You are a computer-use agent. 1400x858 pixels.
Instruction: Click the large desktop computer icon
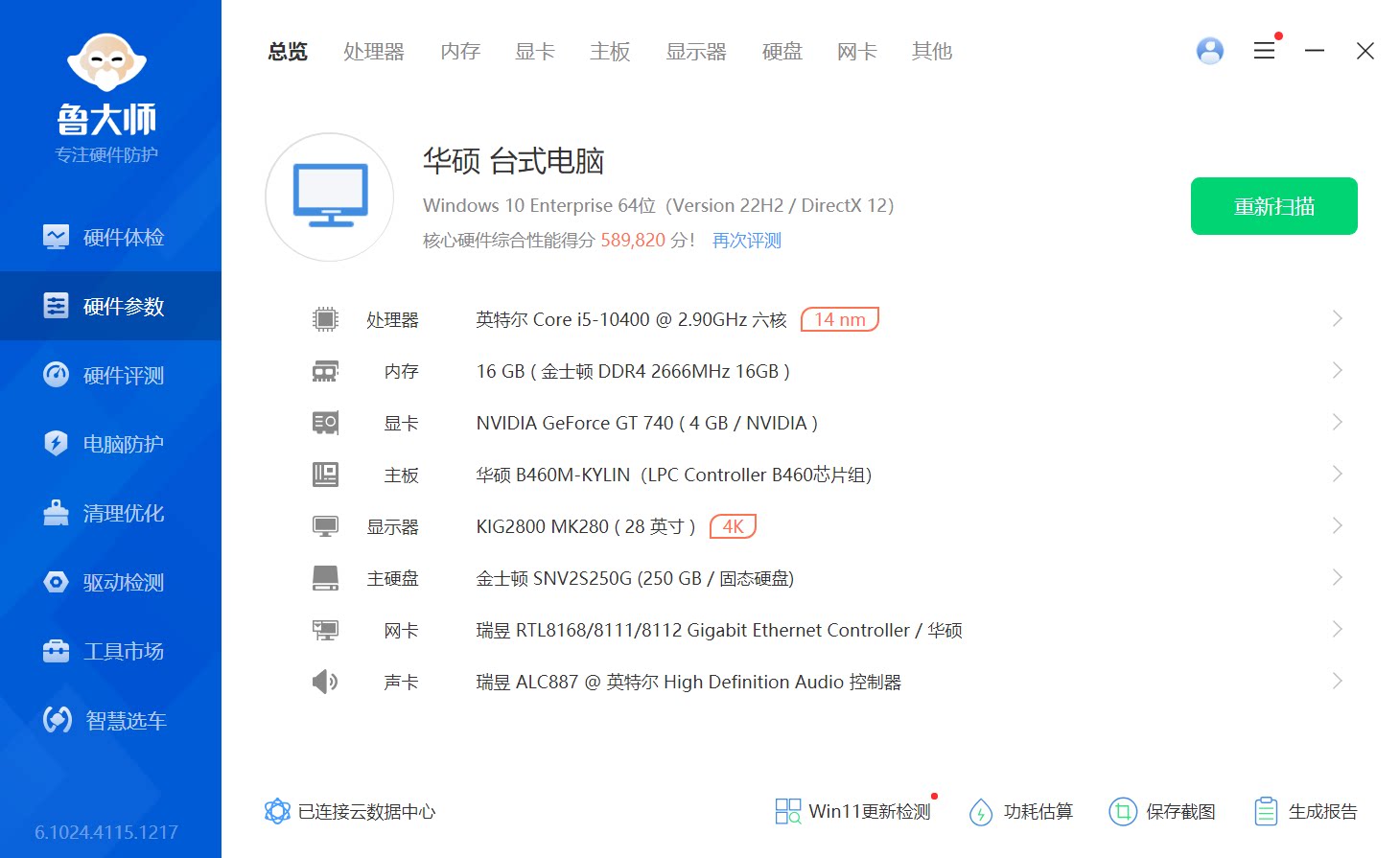[x=330, y=197]
